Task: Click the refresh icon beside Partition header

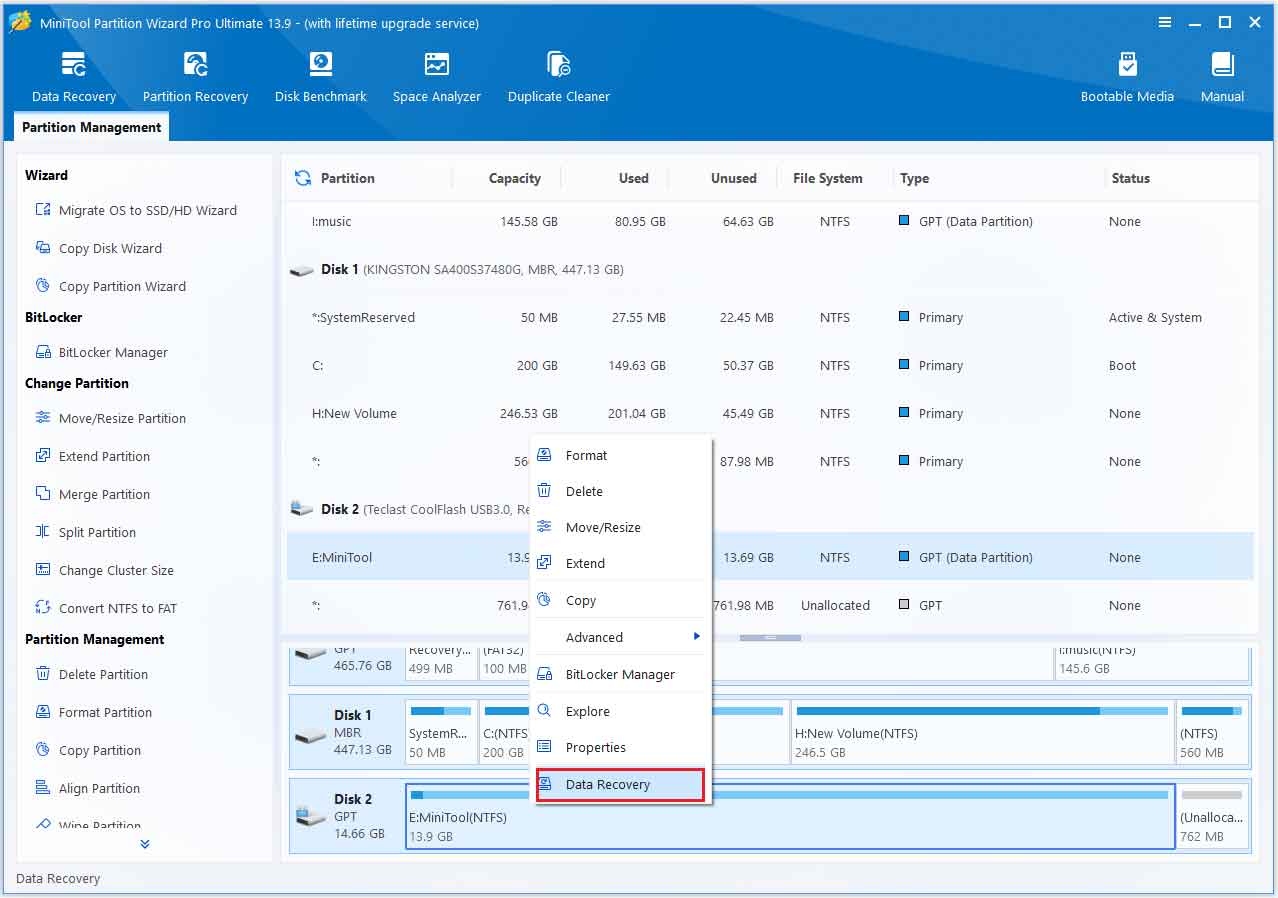Action: pos(302,178)
